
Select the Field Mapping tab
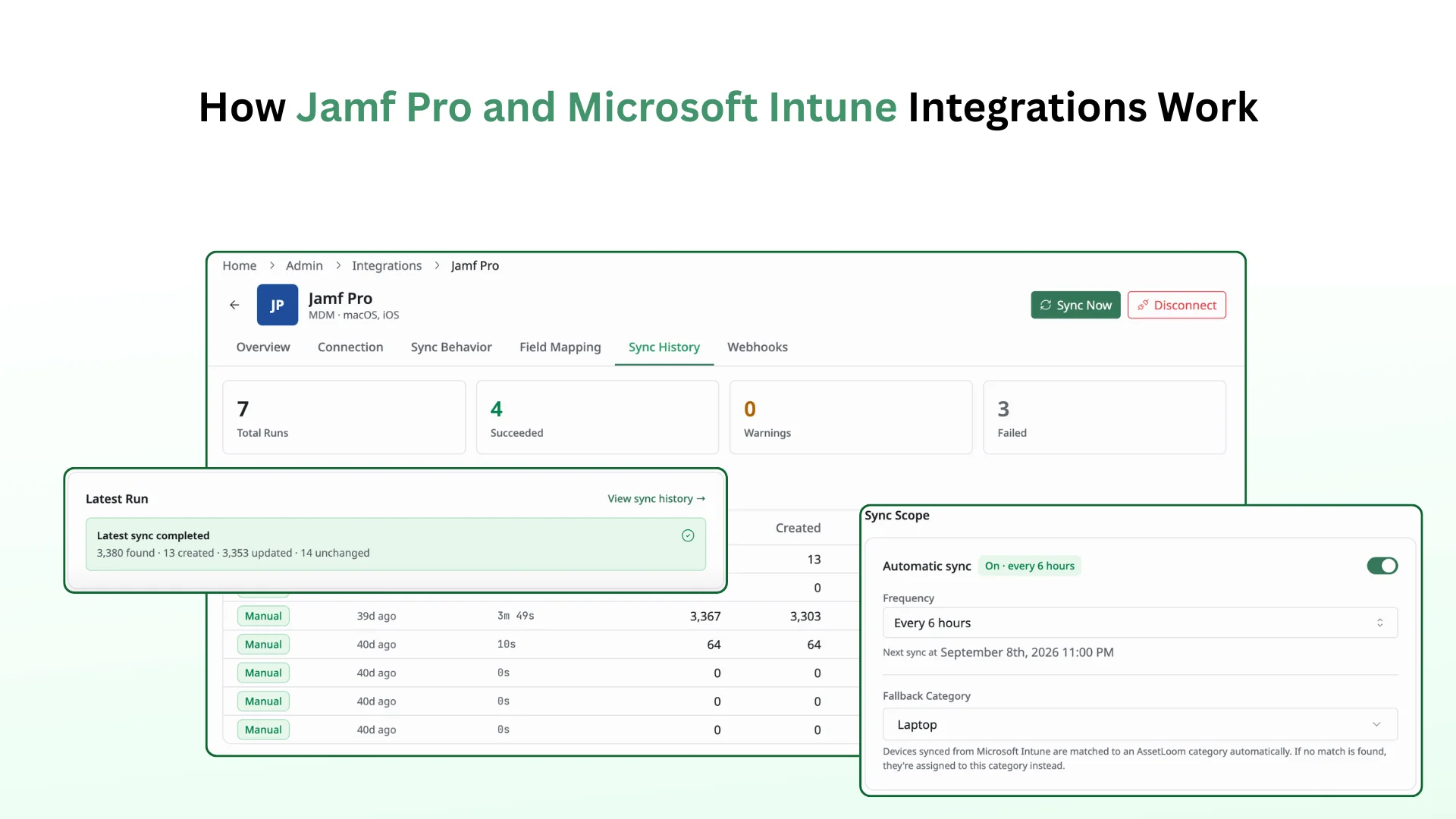click(x=560, y=347)
